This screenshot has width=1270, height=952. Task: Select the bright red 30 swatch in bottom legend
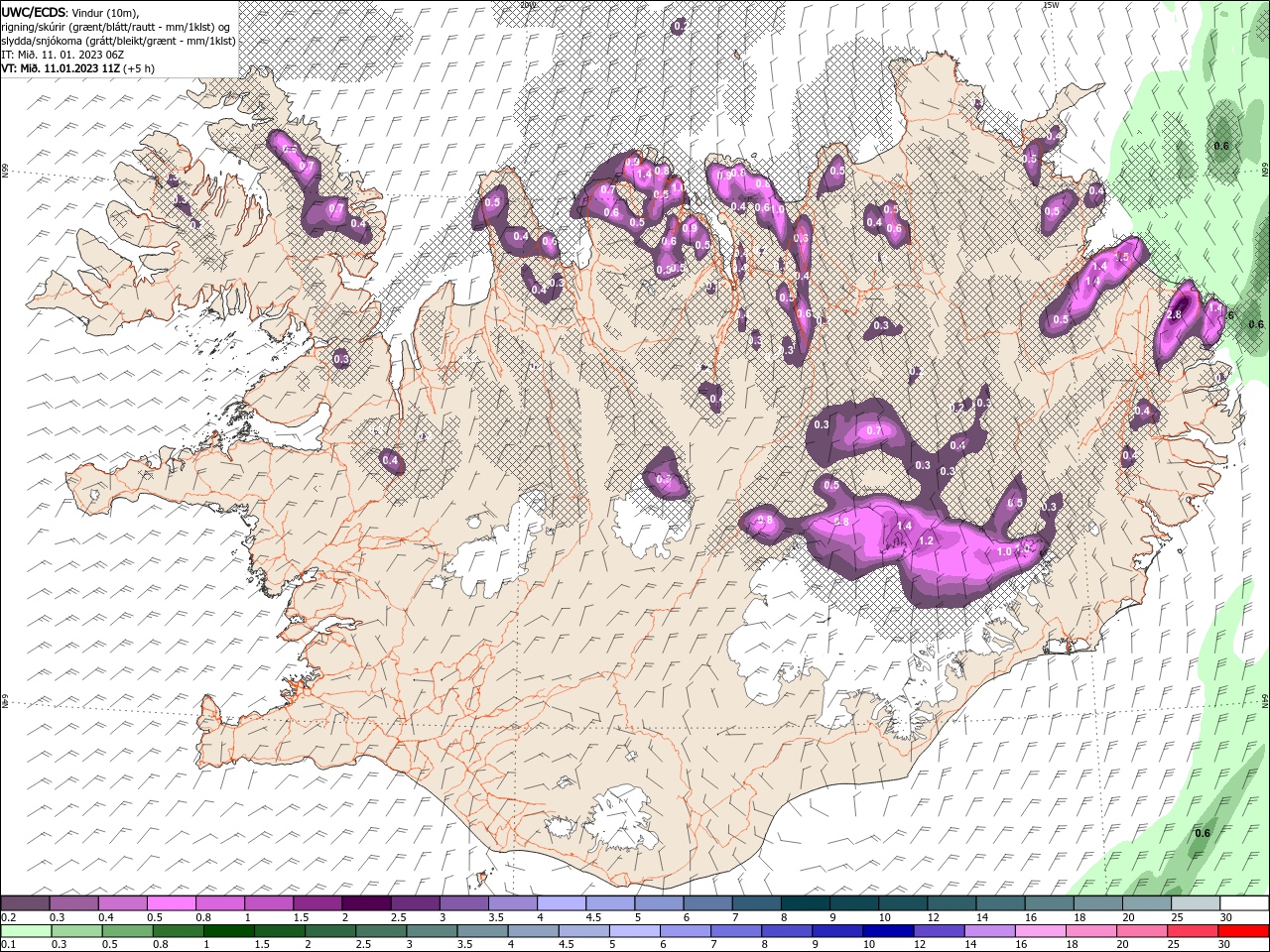[1242, 931]
